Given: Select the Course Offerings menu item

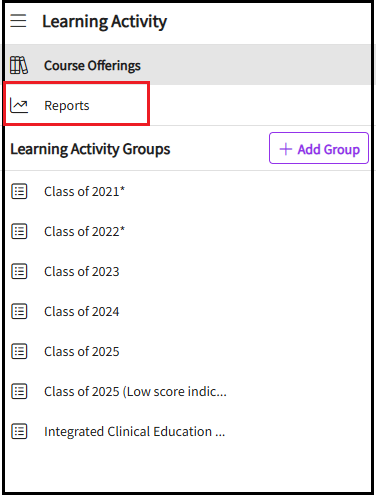Looking at the screenshot, I should pyautogui.click(x=188, y=65).
